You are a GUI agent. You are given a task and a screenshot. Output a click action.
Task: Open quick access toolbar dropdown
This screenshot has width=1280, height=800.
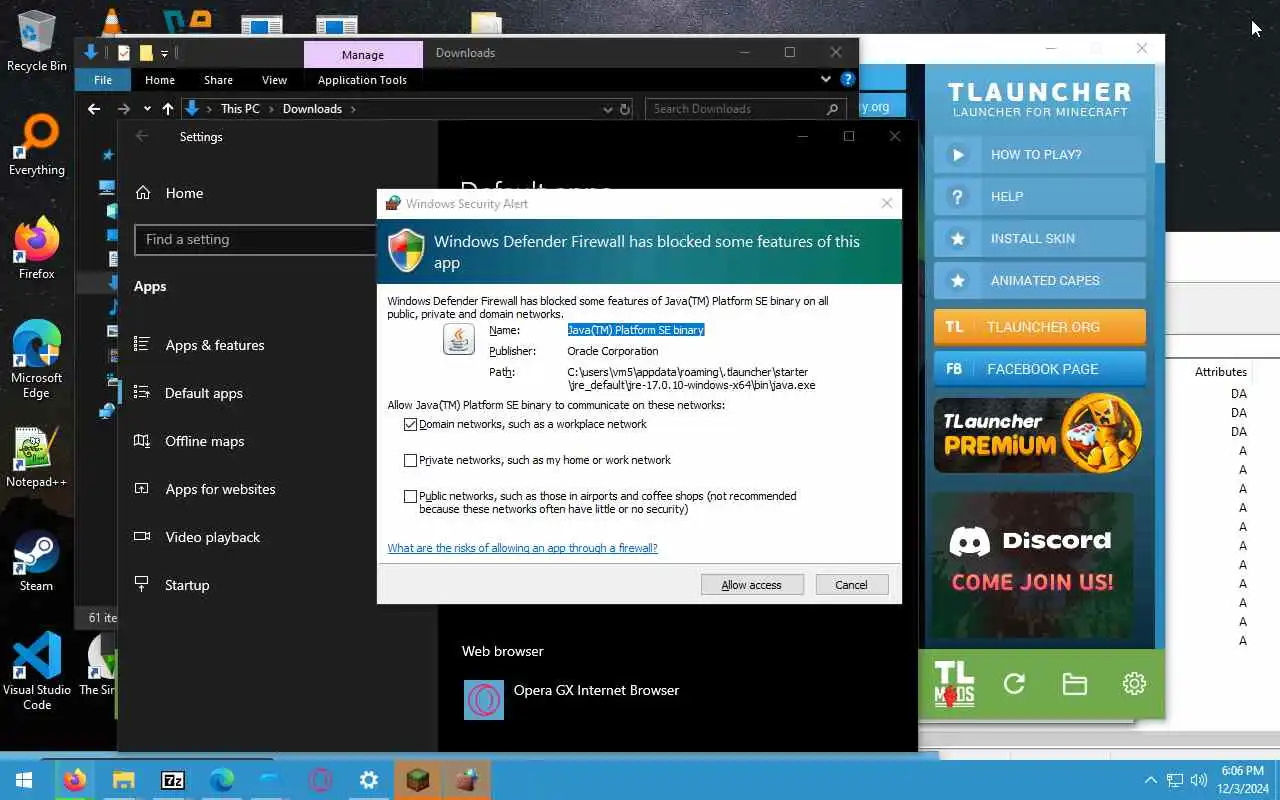click(x=164, y=53)
